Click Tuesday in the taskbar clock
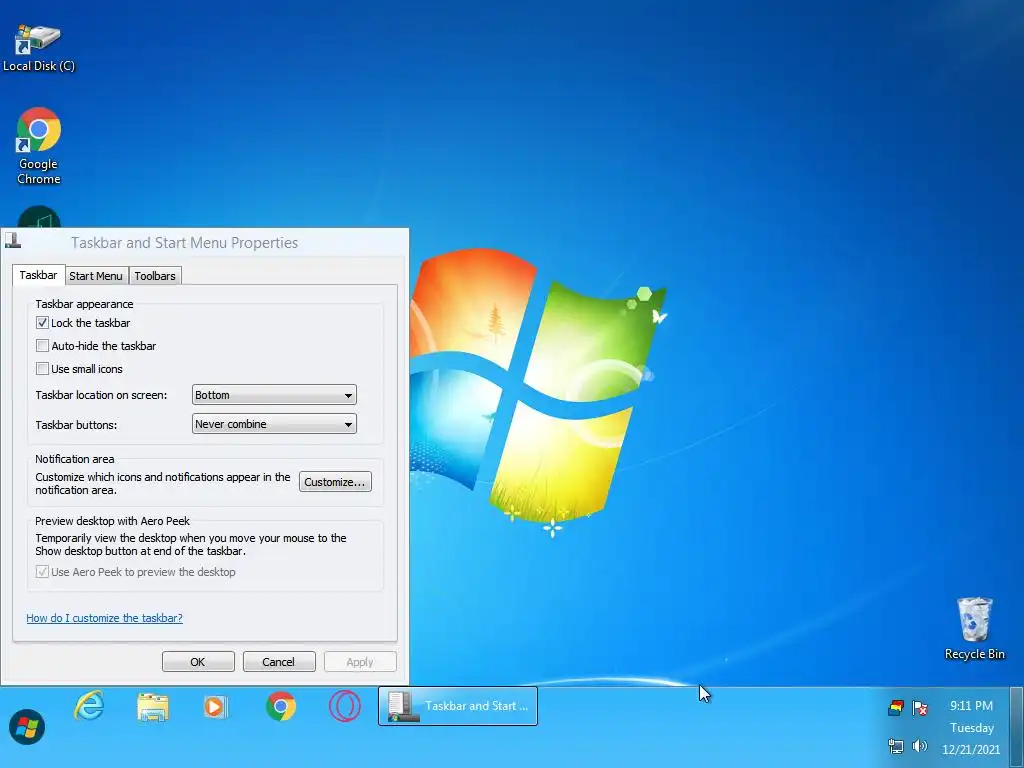The width and height of the screenshot is (1024, 768). (x=972, y=728)
